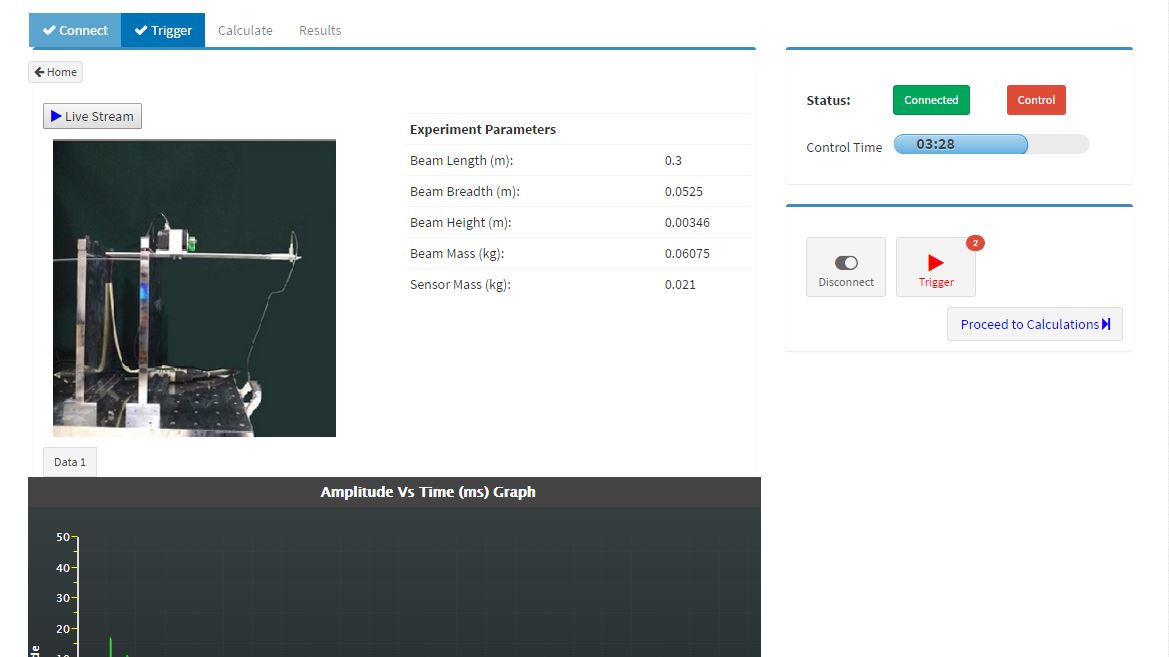Click the Sensor Mass (kg) label
This screenshot has width=1169, height=657.
(460, 285)
